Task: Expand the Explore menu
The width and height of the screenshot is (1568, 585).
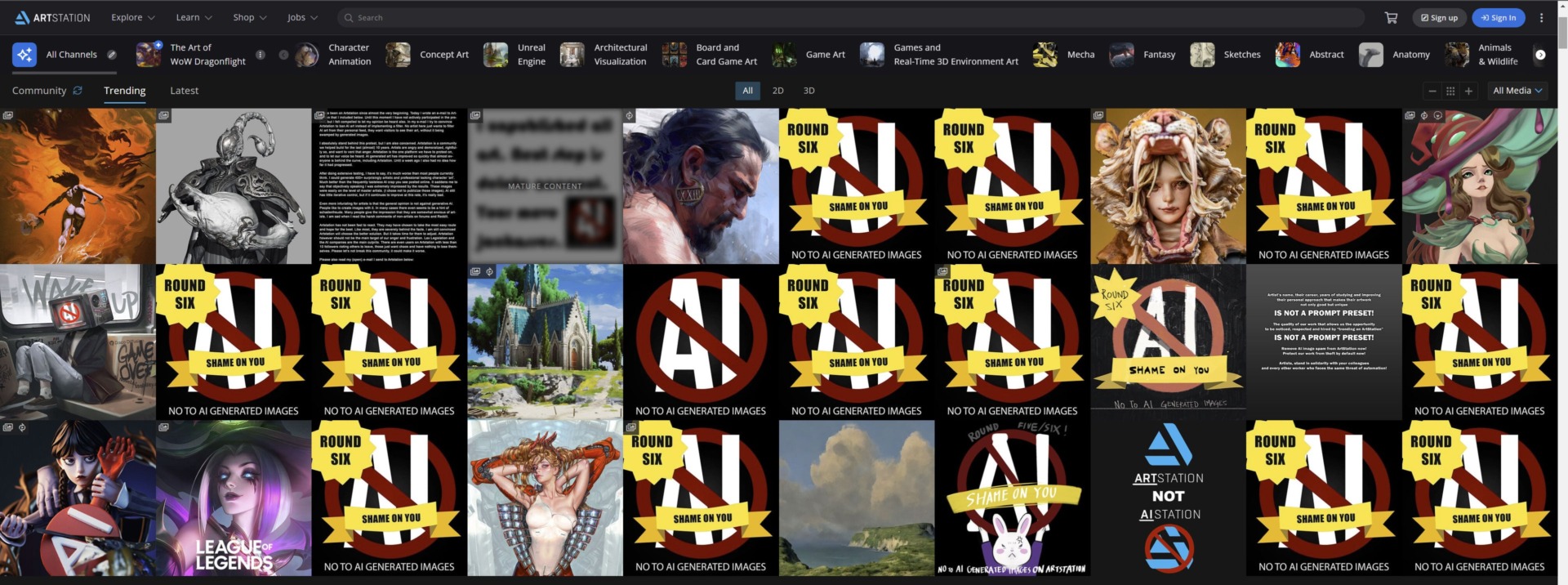Action: (x=132, y=17)
